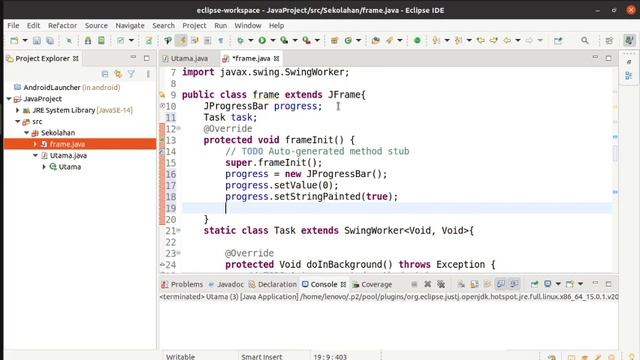Expand the JRE System Library node
Viewport: 640px width, 360px height.
[x=18, y=110]
